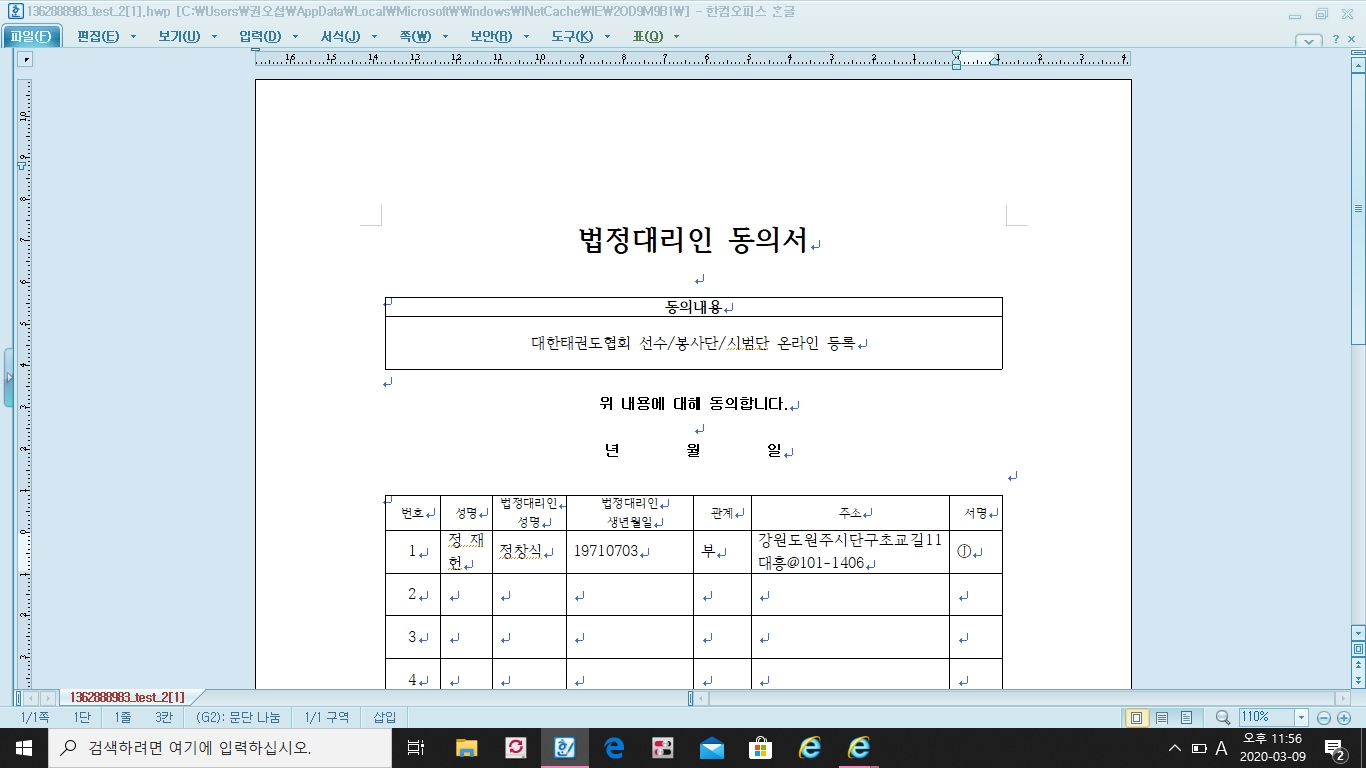Click the 주소 column header
Image resolution: width=1366 pixels, height=768 pixels.
(850, 513)
